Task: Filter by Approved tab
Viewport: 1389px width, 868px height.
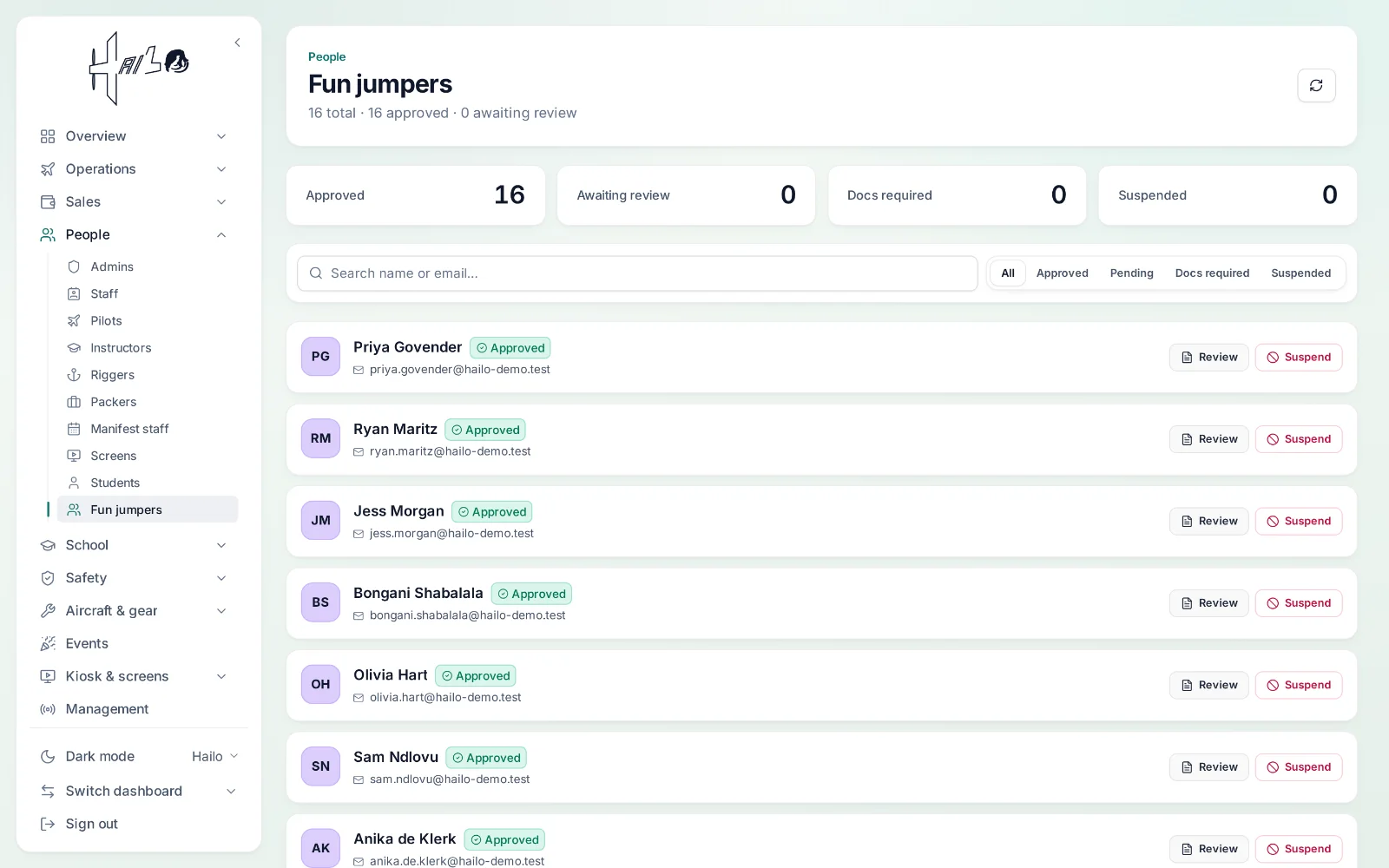Action: coord(1062,273)
